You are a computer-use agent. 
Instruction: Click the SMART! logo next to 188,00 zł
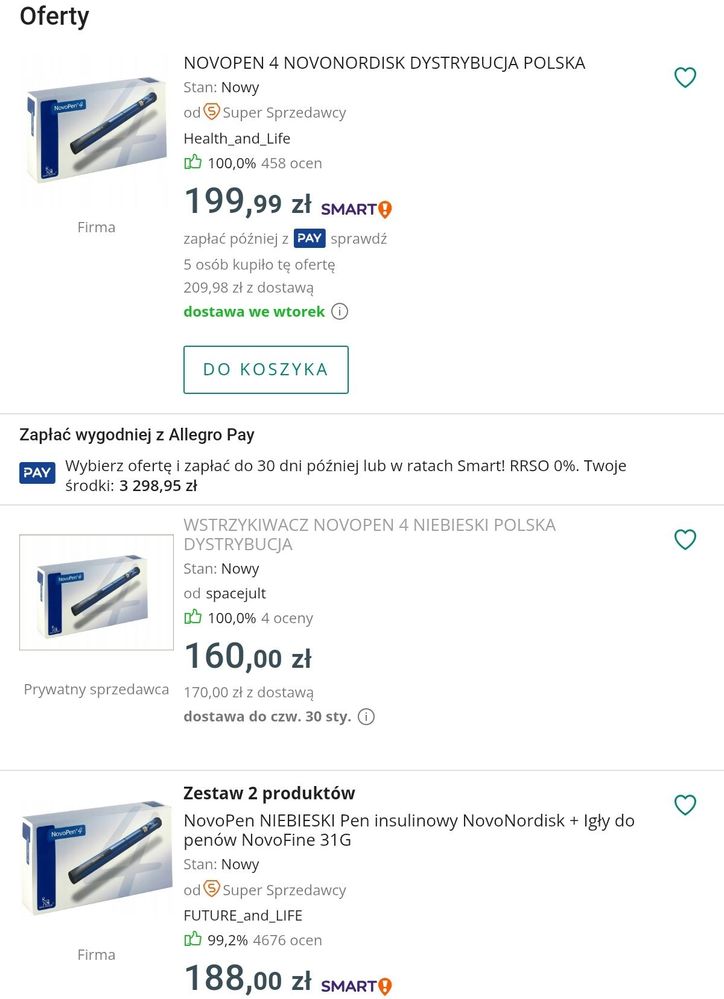click(356, 986)
